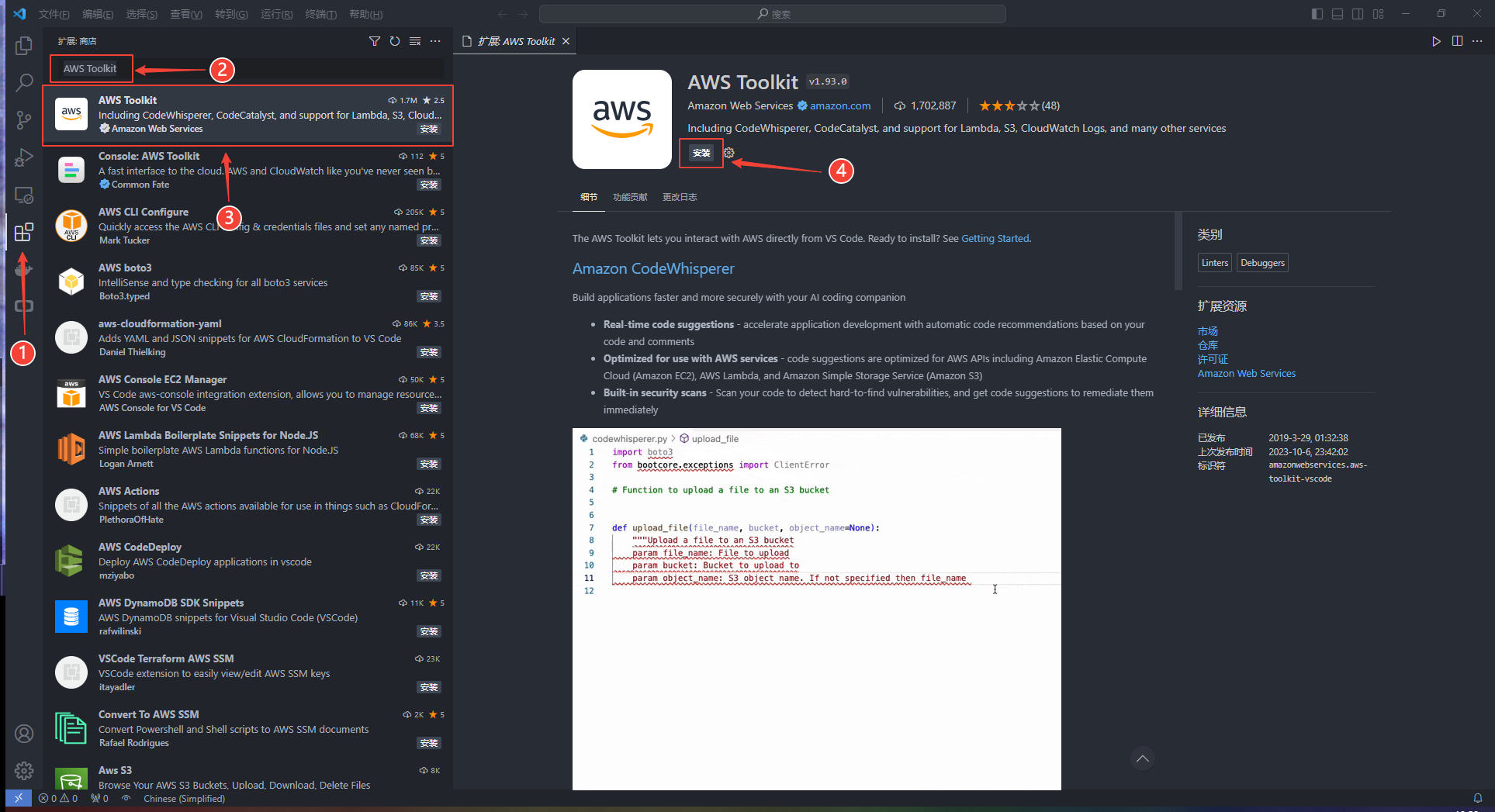
Task: Refresh the extensions list
Action: pyautogui.click(x=395, y=41)
